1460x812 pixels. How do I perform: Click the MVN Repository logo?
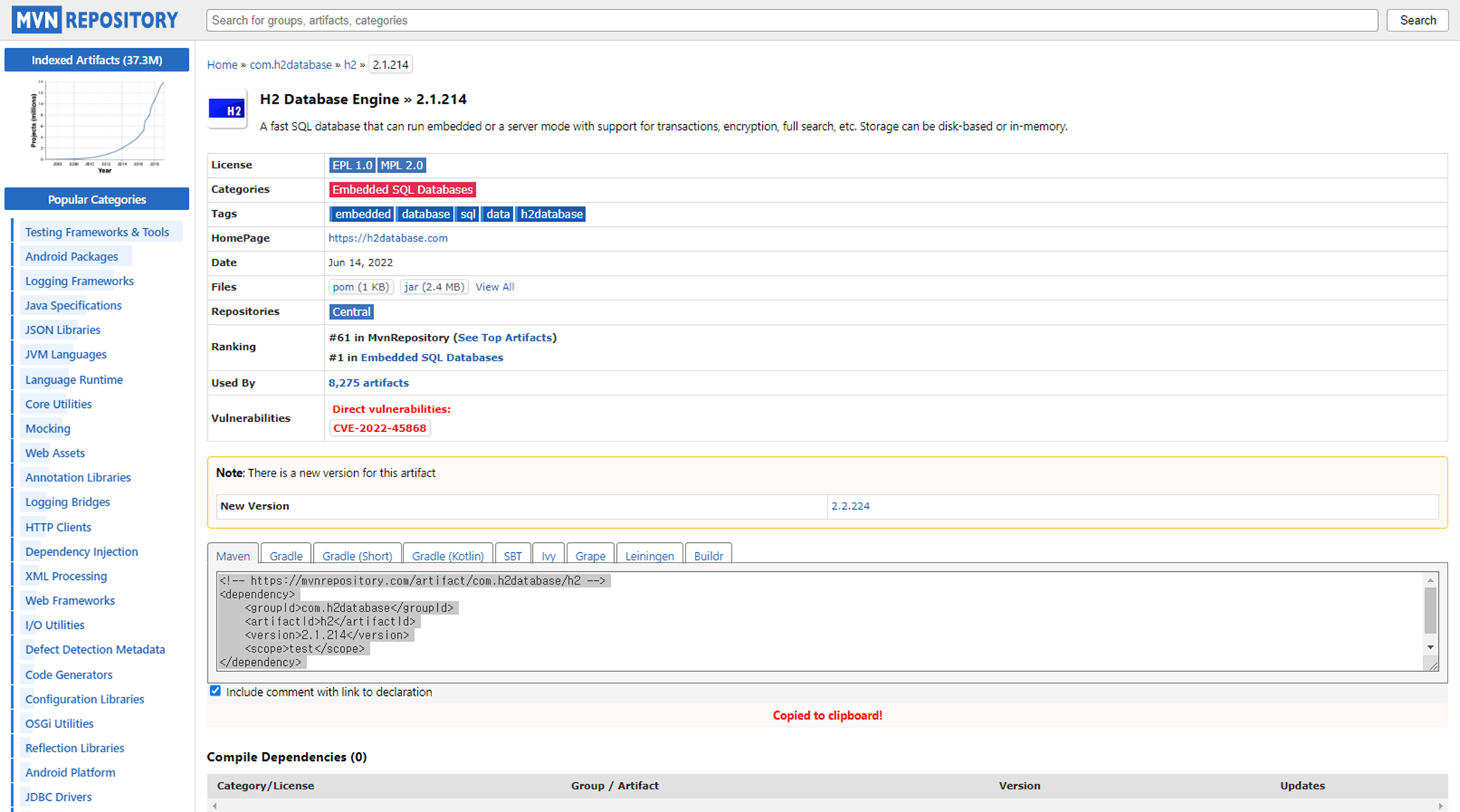pos(95,20)
